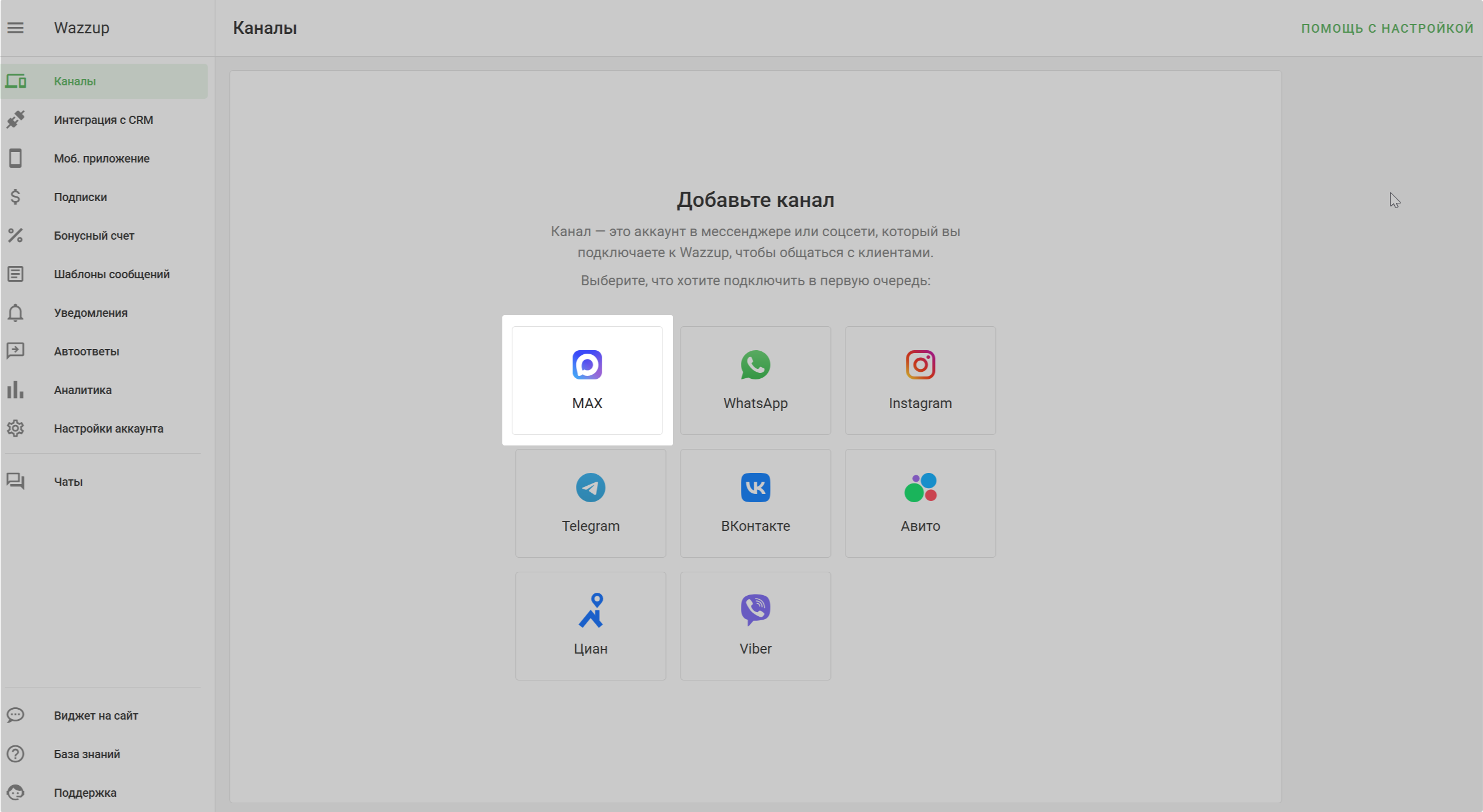The image size is (1483, 812).
Task: Select Бонусный счет in sidebar
Action: click(104, 236)
